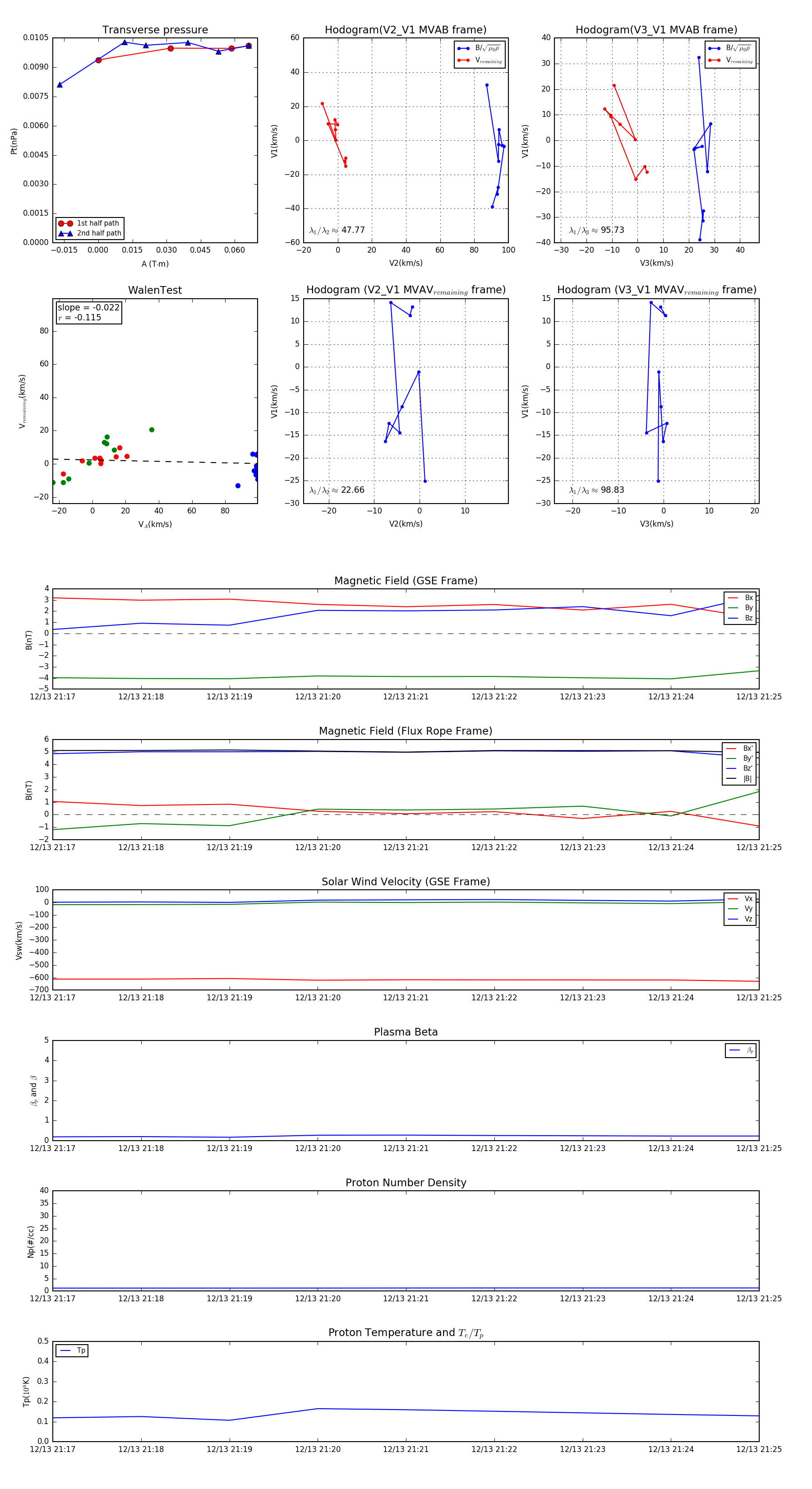The image size is (812, 1489).
Task: Click the 'Hodogram (V3_V1 MVAV remaining frame)' title
Action: (656, 290)
